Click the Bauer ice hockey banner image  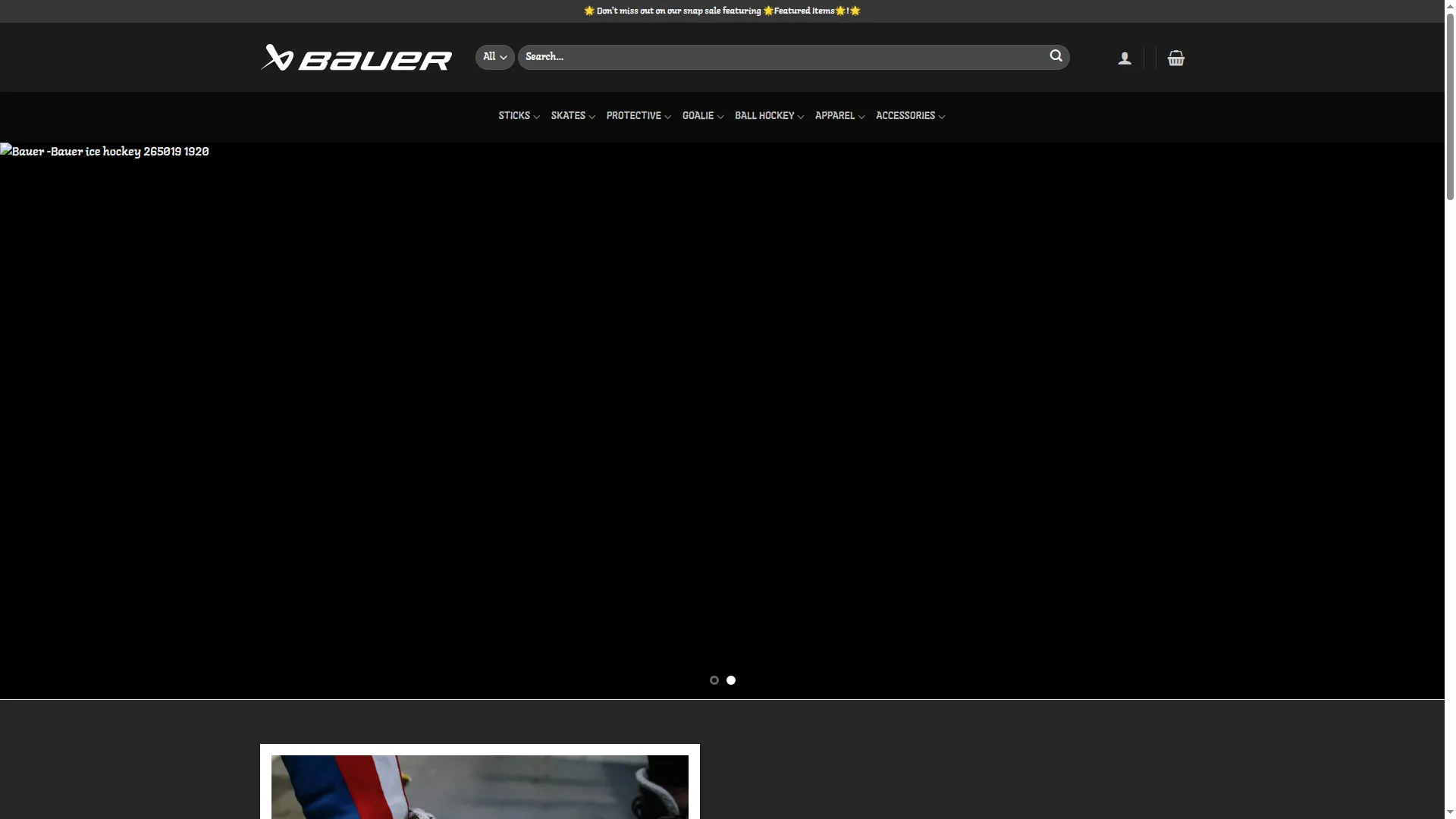pyautogui.click(x=722, y=421)
